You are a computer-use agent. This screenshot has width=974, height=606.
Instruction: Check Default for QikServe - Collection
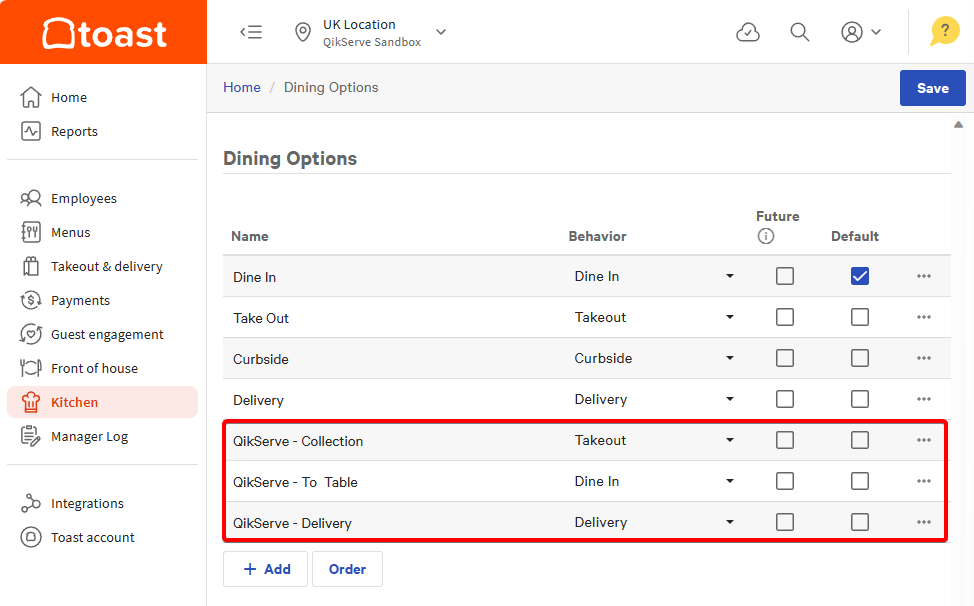(x=859, y=440)
